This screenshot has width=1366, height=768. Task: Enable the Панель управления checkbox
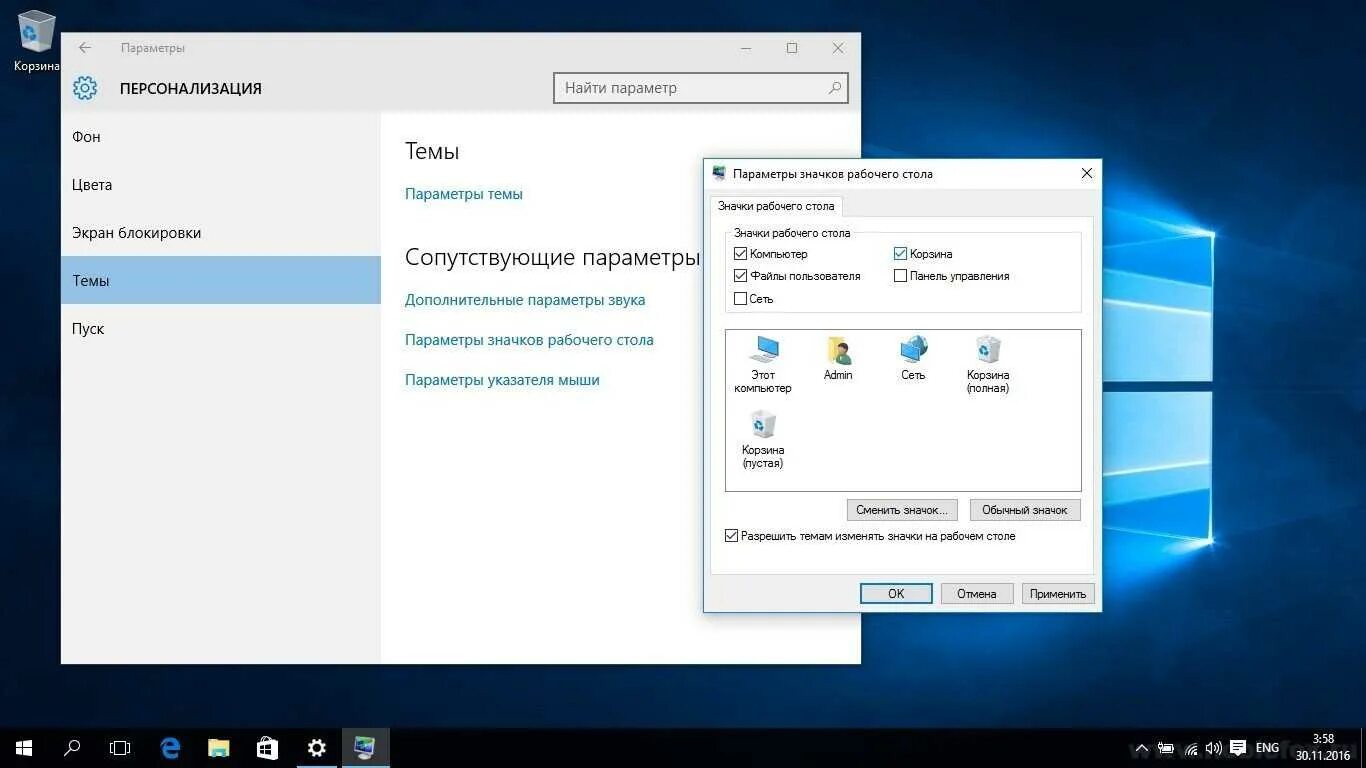click(900, 276)
